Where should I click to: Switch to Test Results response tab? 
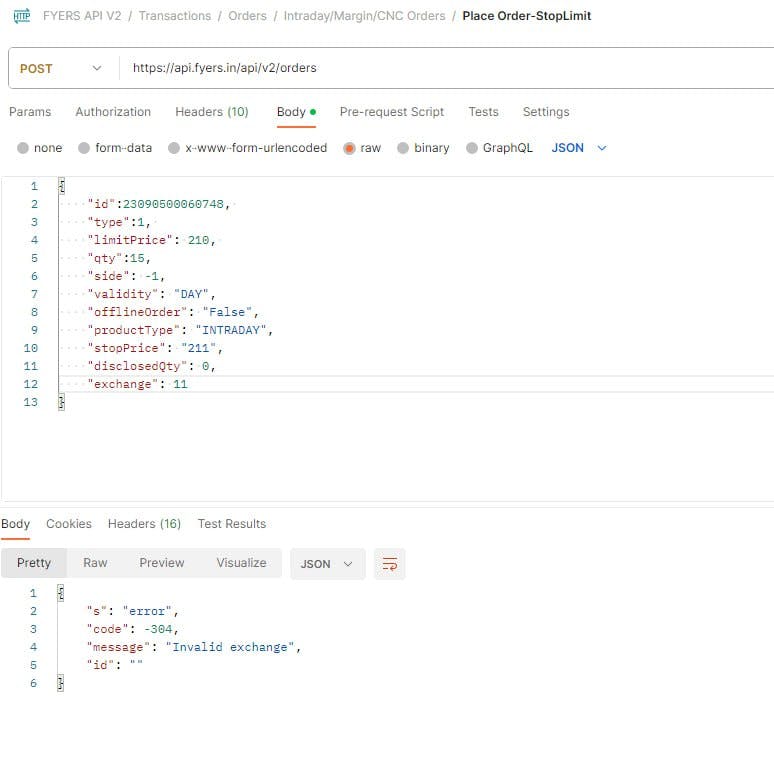point(232,524)
